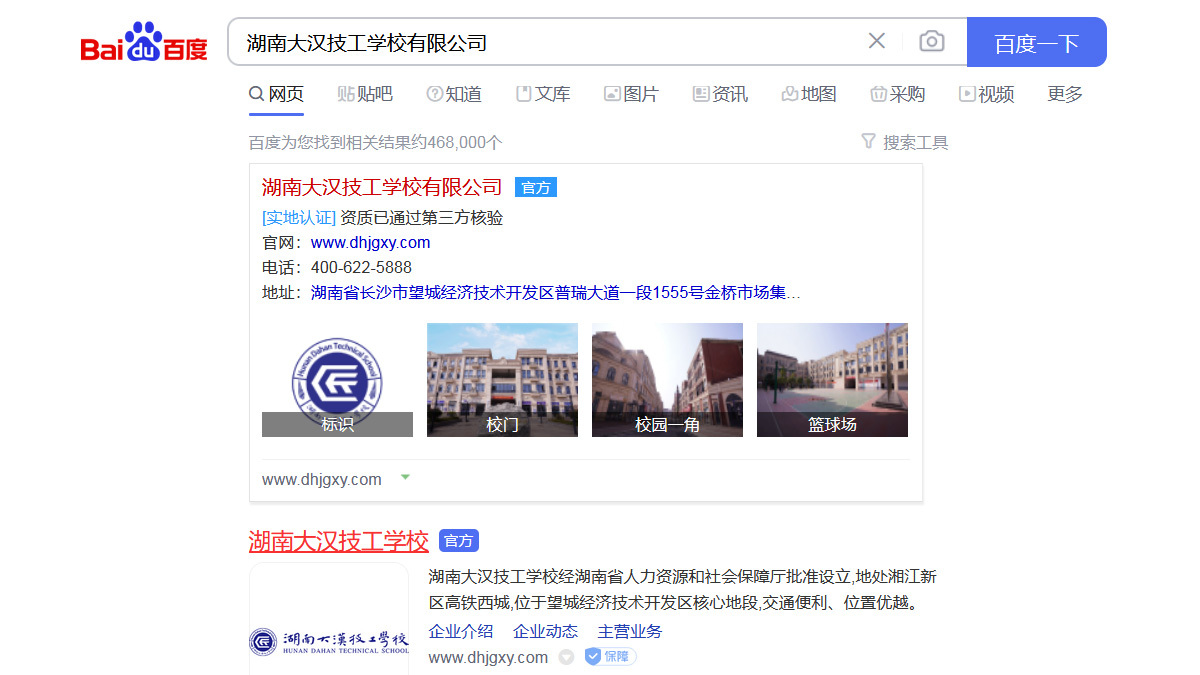Open 湖南大汉技工学校 second result title
The height and width of the screenshot is (675, 1200).
tap(339, 541)
